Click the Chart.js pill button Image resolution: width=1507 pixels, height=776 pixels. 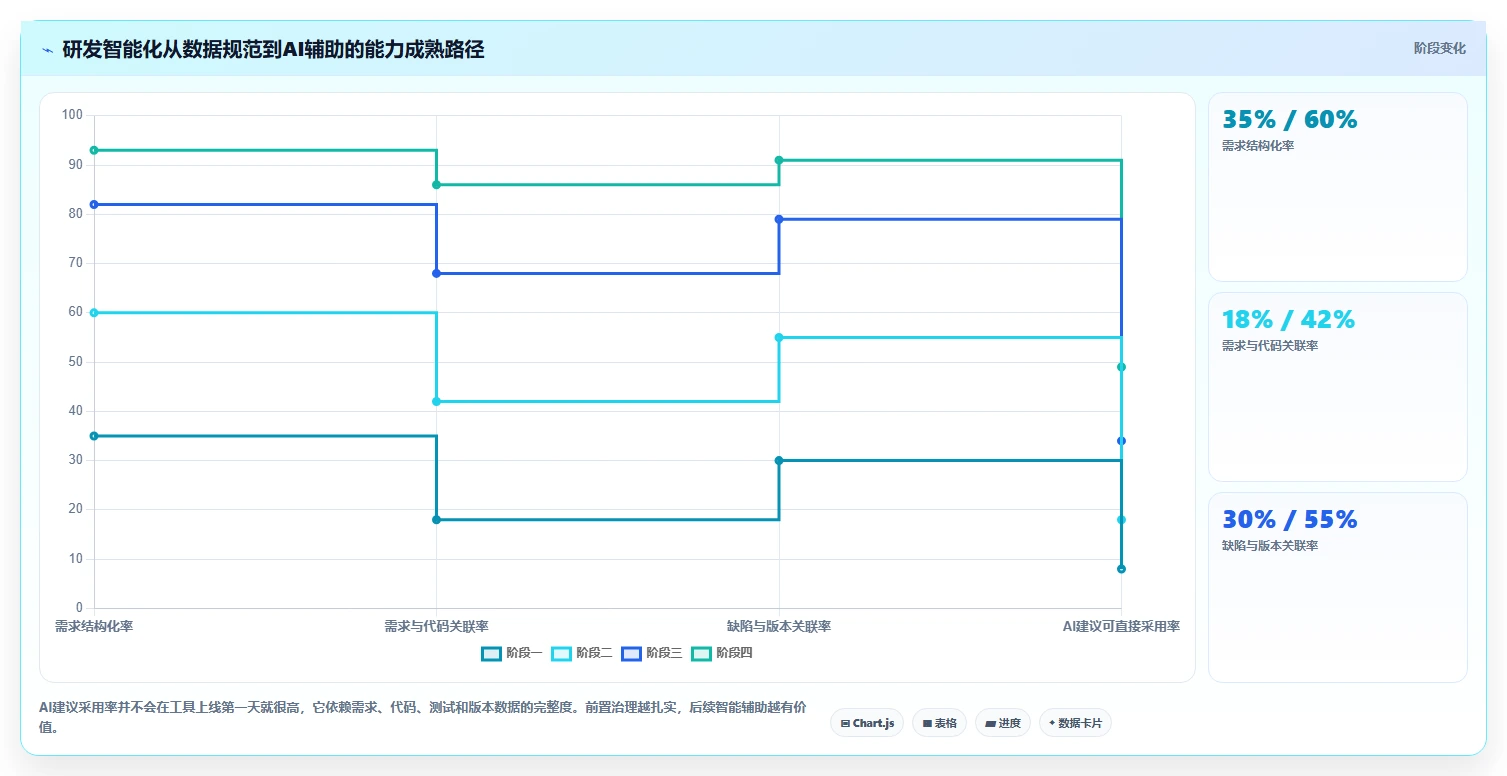tap(867, 722)
